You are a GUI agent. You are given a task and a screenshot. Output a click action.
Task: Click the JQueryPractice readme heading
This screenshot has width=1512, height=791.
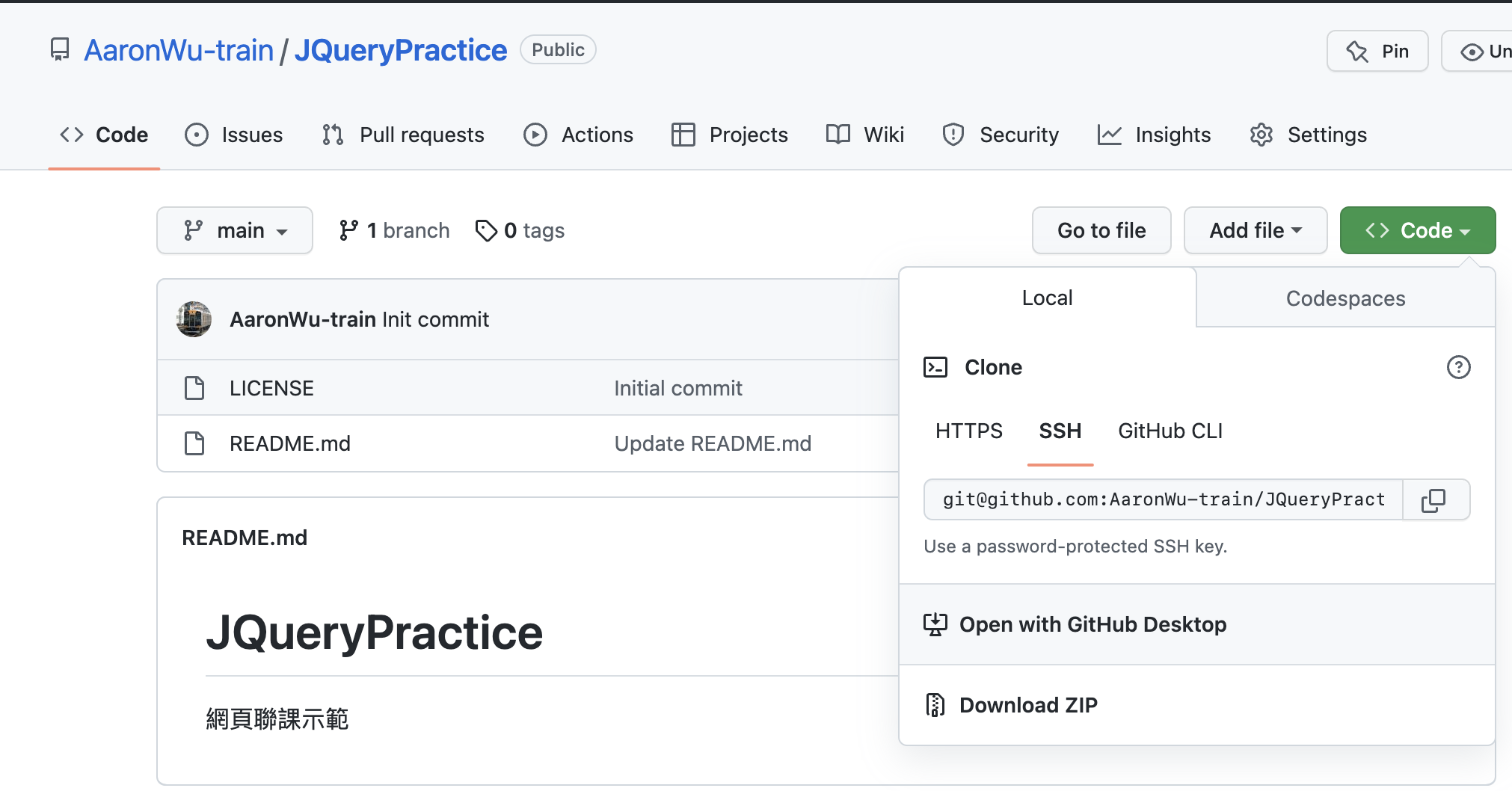374,633
